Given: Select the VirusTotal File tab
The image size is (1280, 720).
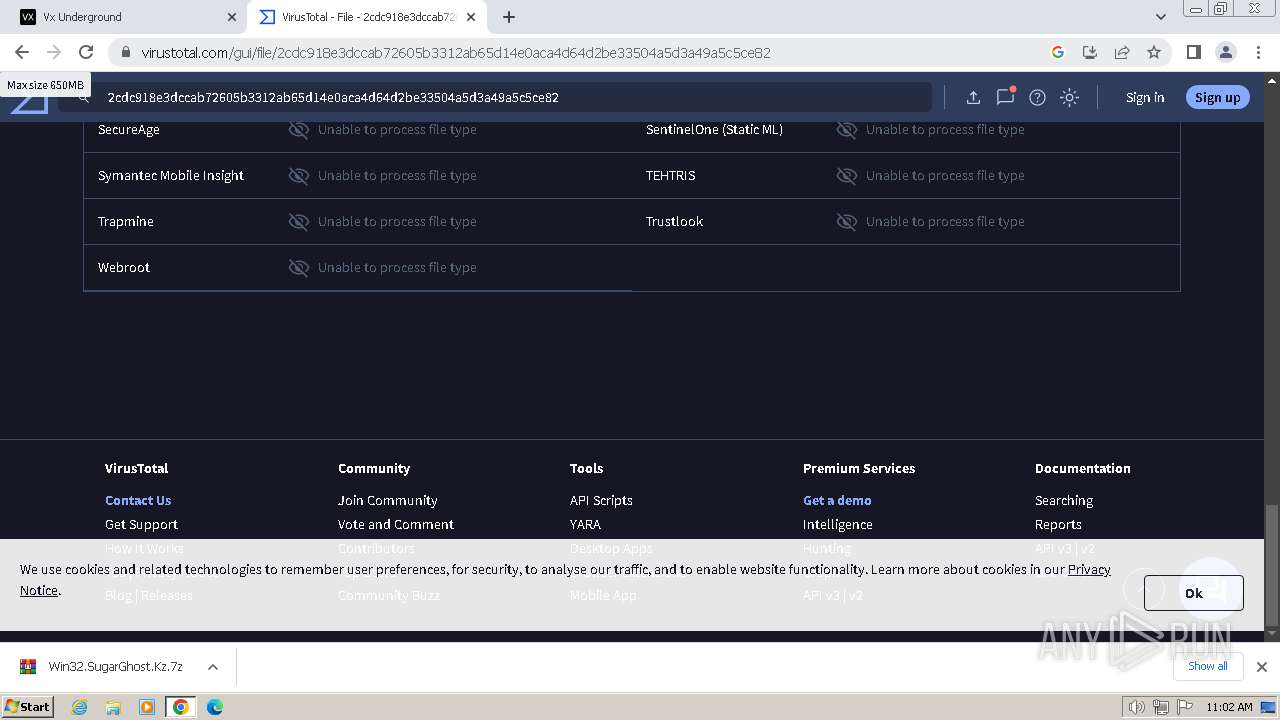Looking at the screenshot, I should point(365,17).
